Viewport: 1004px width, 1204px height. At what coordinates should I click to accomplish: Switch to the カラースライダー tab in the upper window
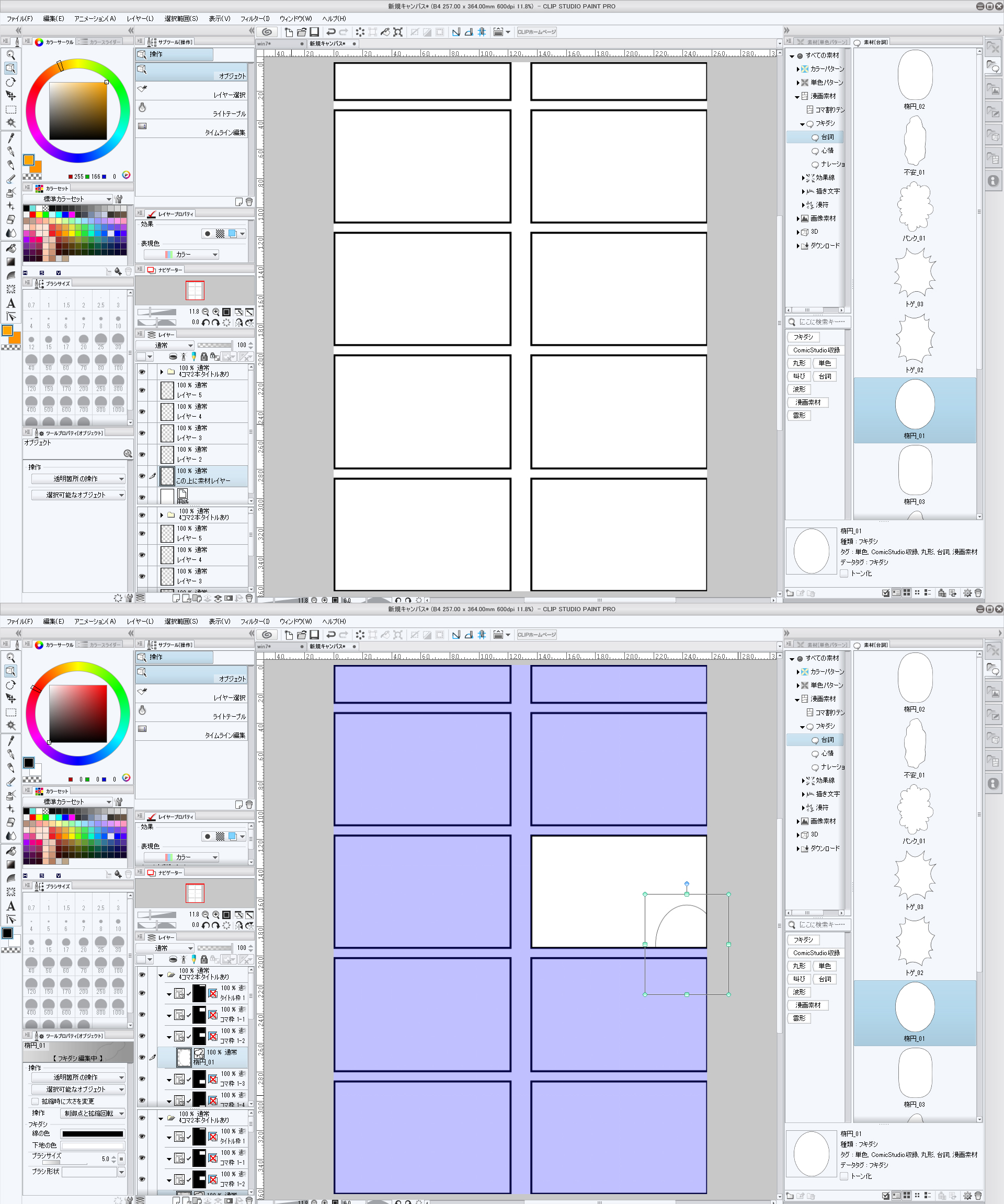click(100, 42)
